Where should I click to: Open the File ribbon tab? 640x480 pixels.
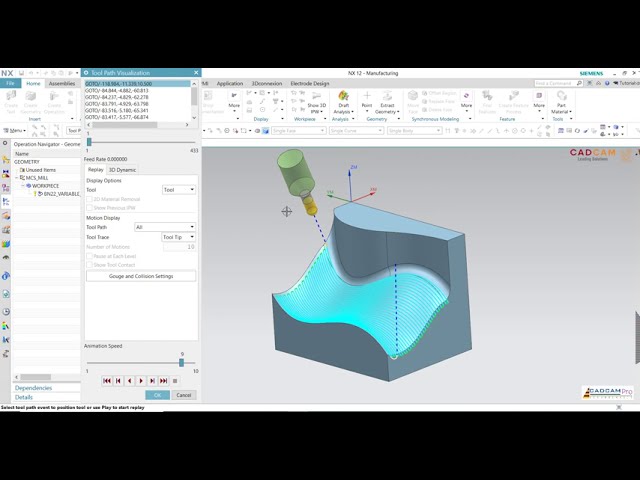(x=10, y=83)
